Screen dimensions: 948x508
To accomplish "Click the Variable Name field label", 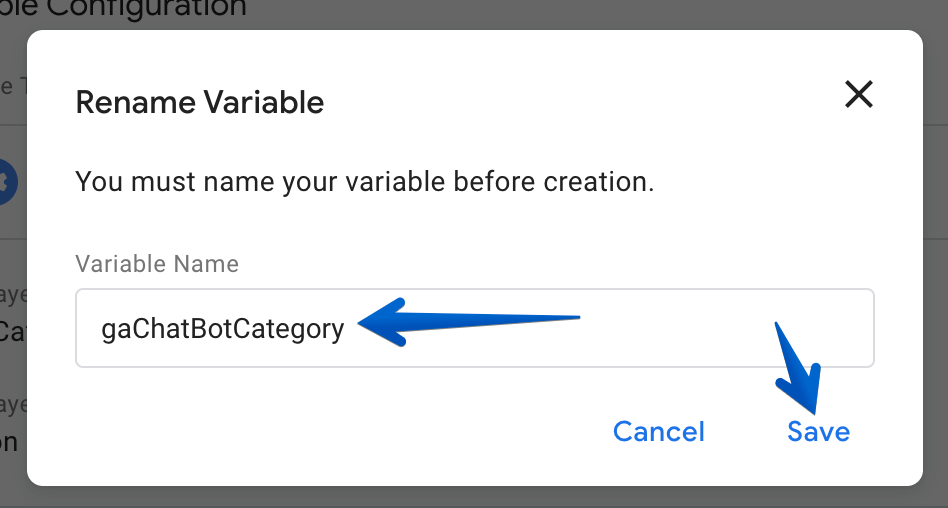I will click(x=157, y=264).
